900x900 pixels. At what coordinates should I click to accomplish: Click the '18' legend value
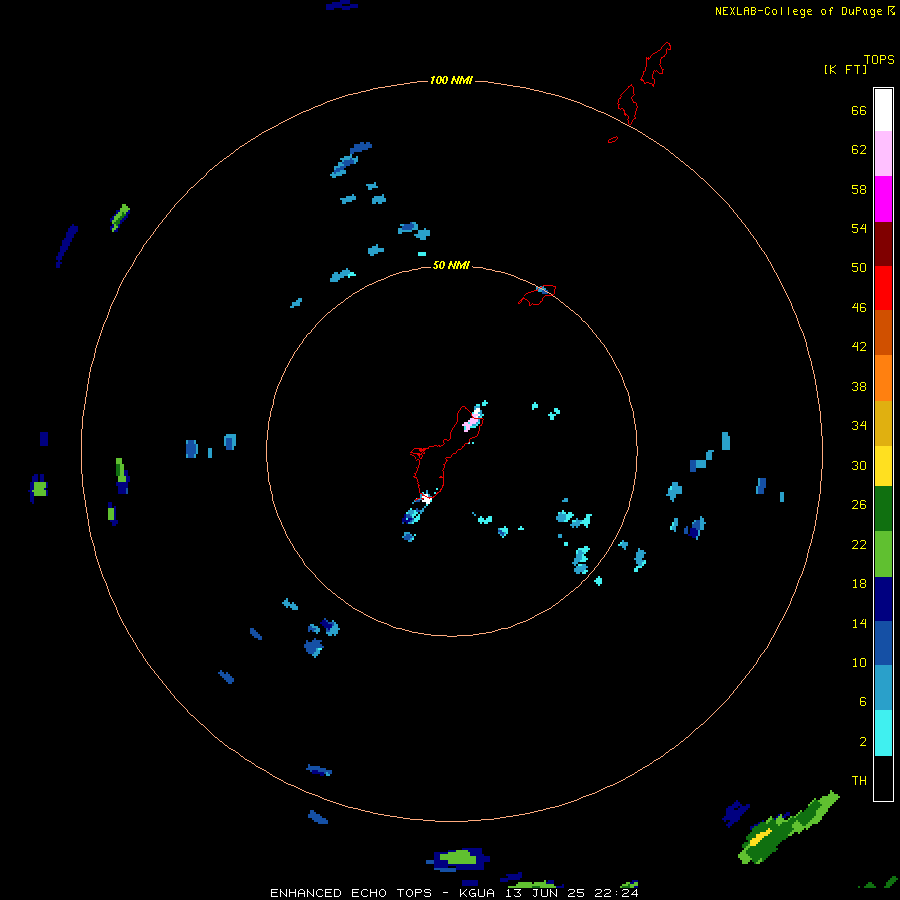(859, 584)
